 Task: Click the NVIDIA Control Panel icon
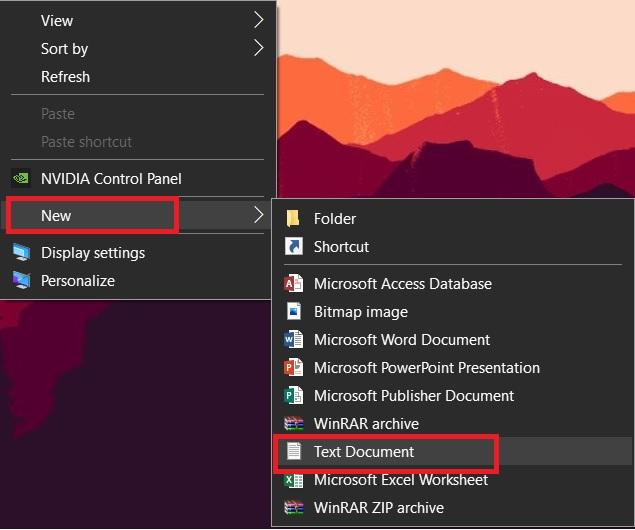(21, 178)
